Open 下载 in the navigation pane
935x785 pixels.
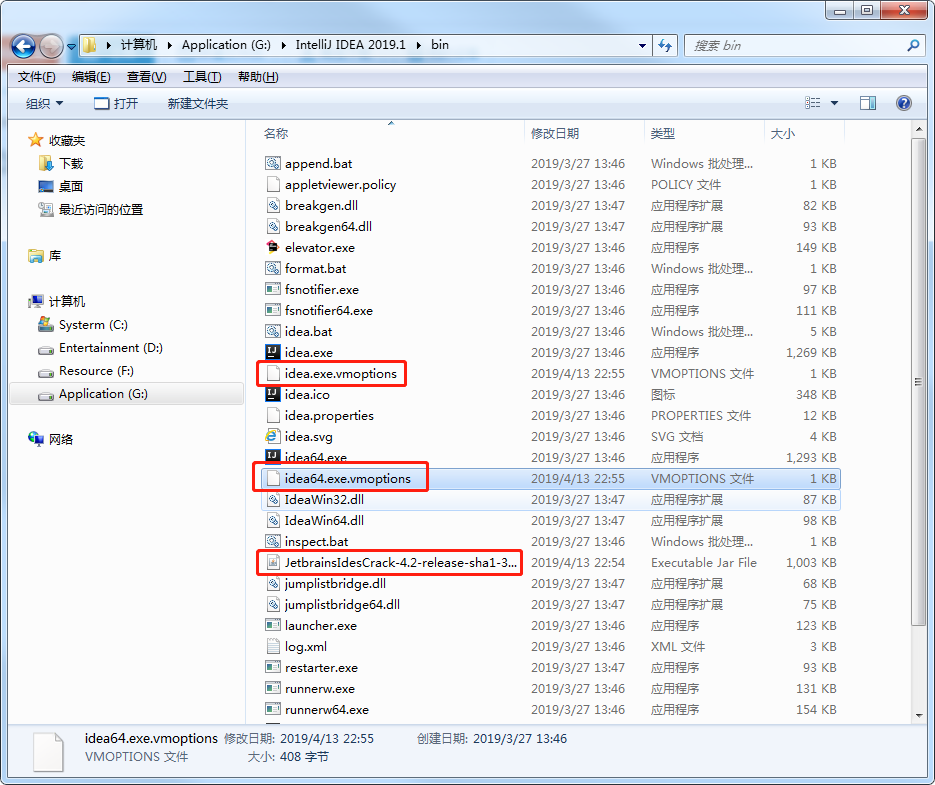[x=60, y=163]
